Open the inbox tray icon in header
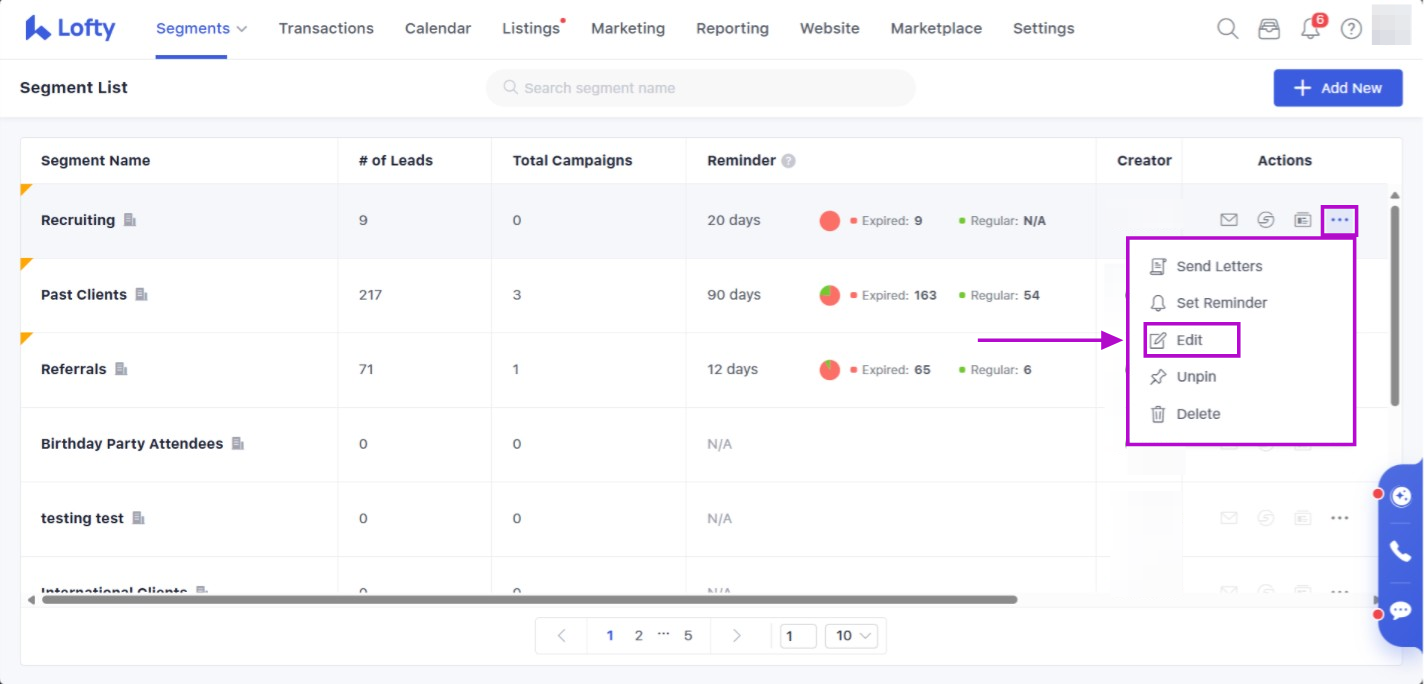This screenshot has height=684, width=1425. 1269,29
